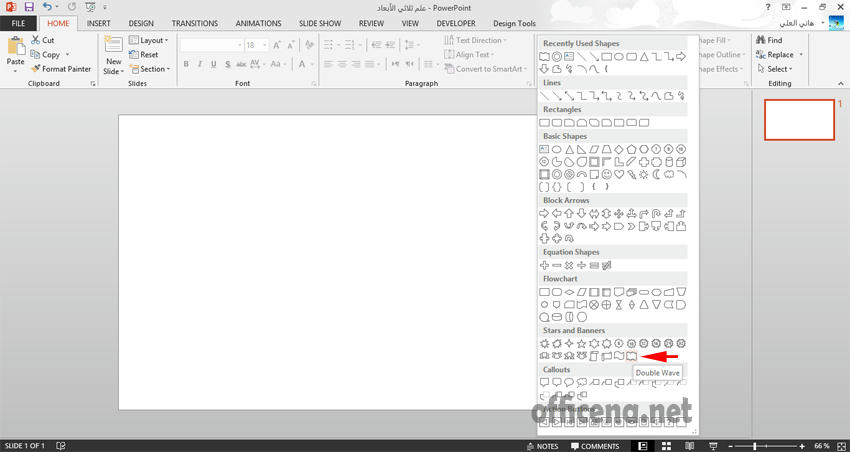This screenshot has height=452, width=850.
Task: Open the TRANSITIONS tab
Action: 195,23
